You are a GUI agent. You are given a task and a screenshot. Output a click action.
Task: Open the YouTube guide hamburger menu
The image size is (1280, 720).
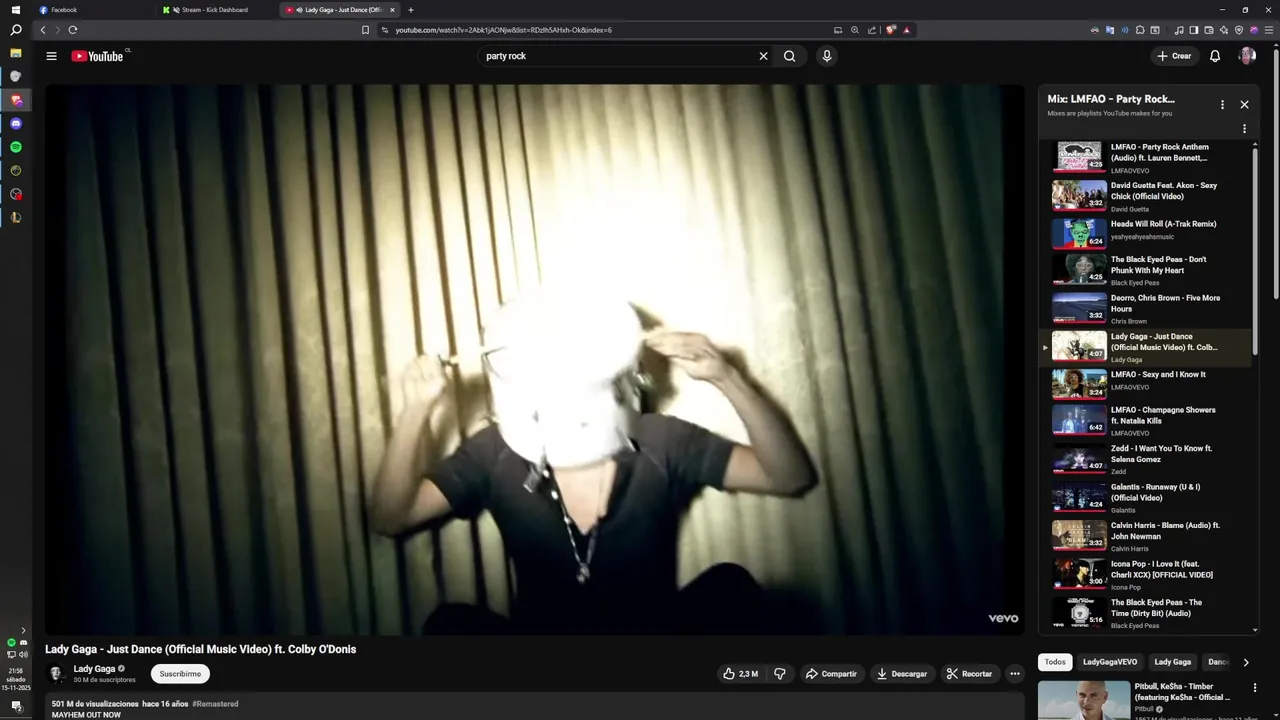pos(51,56)
